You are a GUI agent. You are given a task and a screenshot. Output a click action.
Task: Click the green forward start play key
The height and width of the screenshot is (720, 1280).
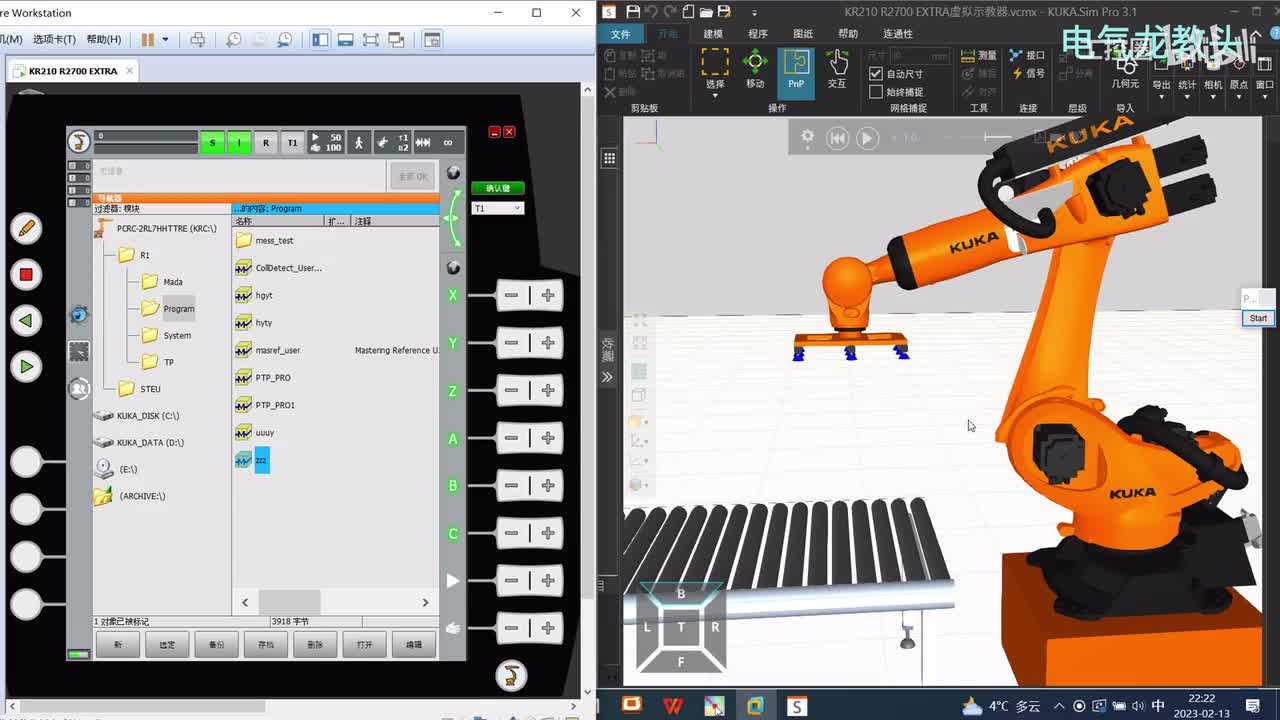click(x=26, y=367)
